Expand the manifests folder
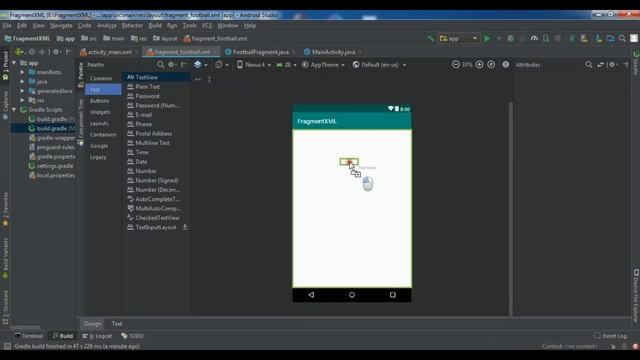 point(22,72)
